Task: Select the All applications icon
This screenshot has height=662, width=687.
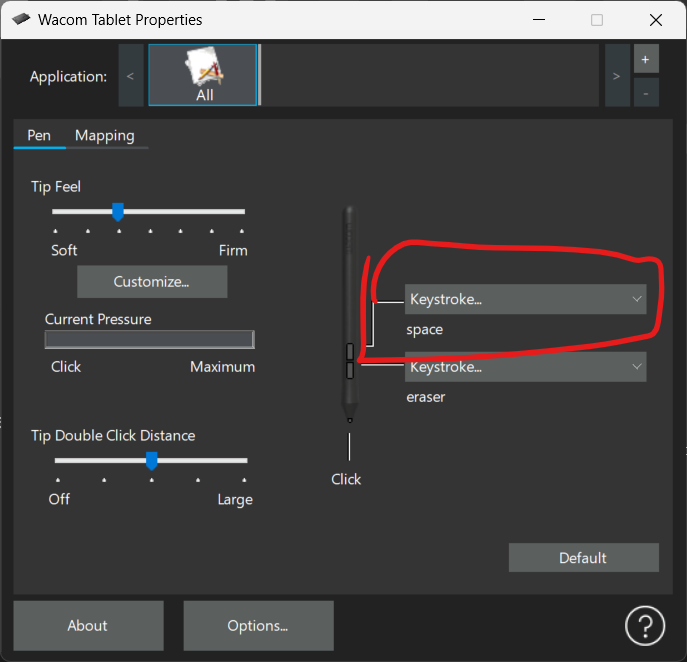Action: [202, 75]
